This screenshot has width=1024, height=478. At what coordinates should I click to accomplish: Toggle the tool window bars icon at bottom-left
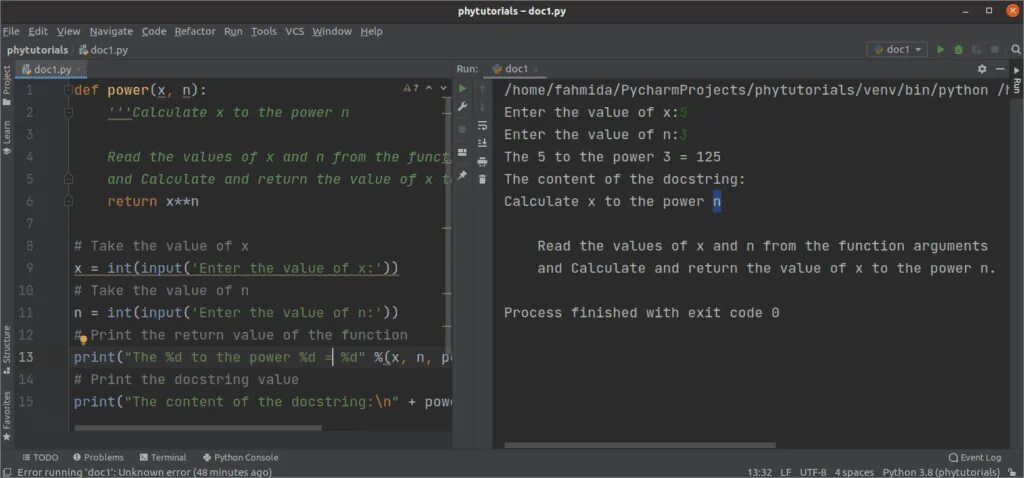pos(7,471)
